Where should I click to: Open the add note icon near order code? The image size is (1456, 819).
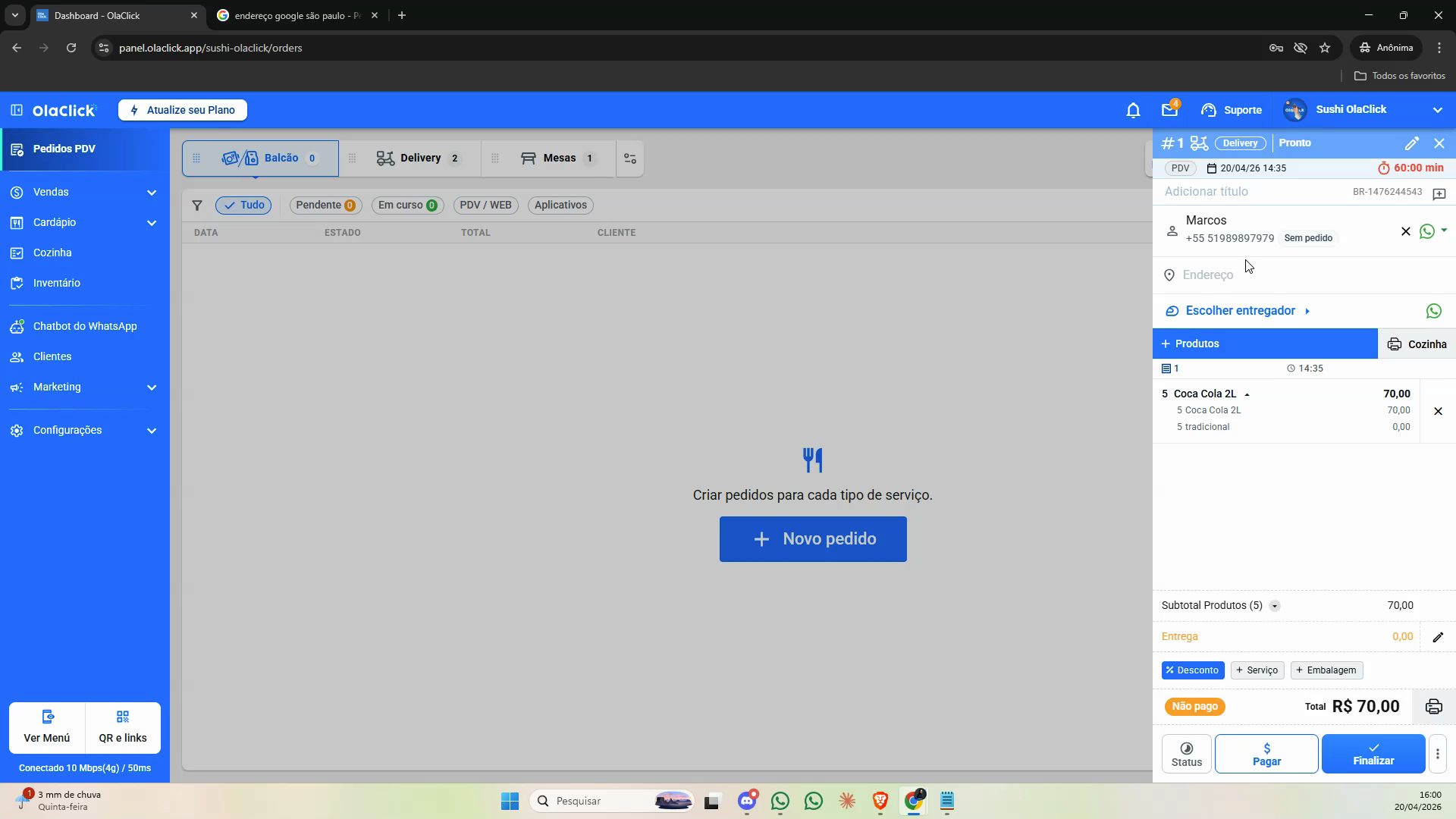click(x=1439, y=193)
